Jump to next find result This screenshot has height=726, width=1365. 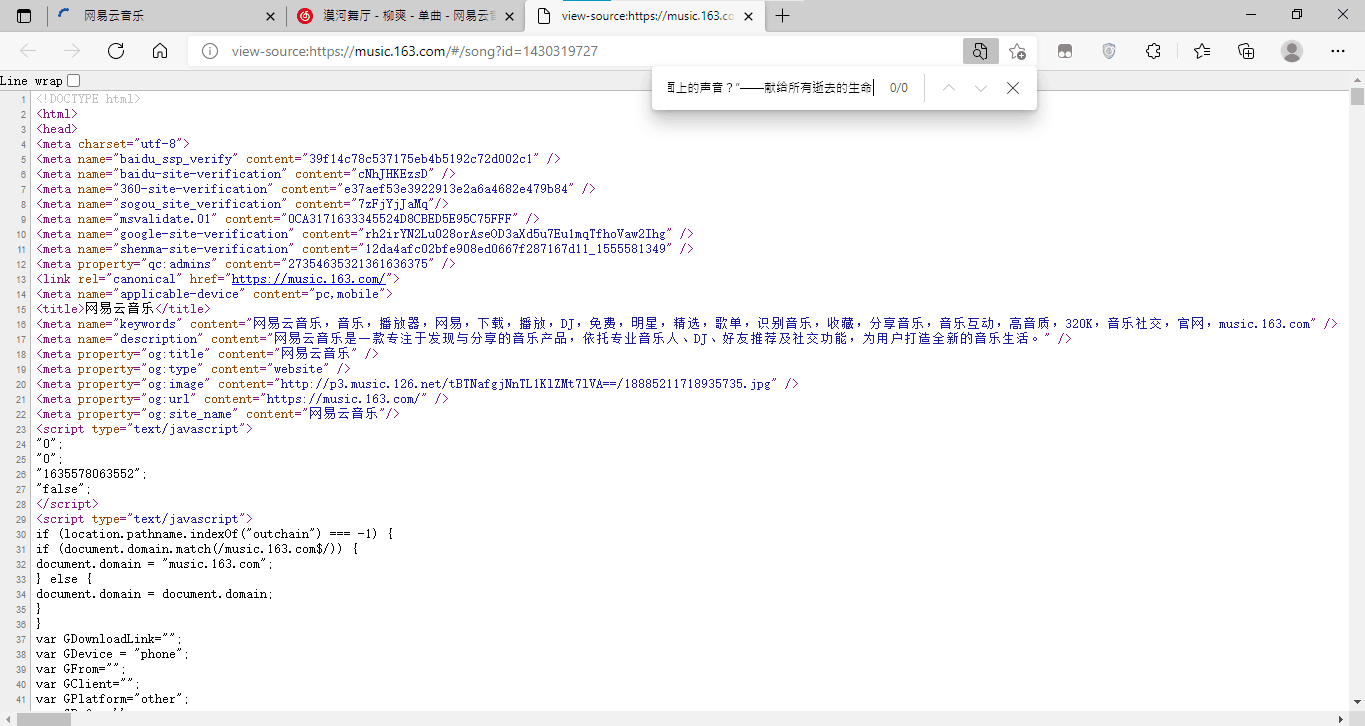pyautogui.click(x=981, y=88)
